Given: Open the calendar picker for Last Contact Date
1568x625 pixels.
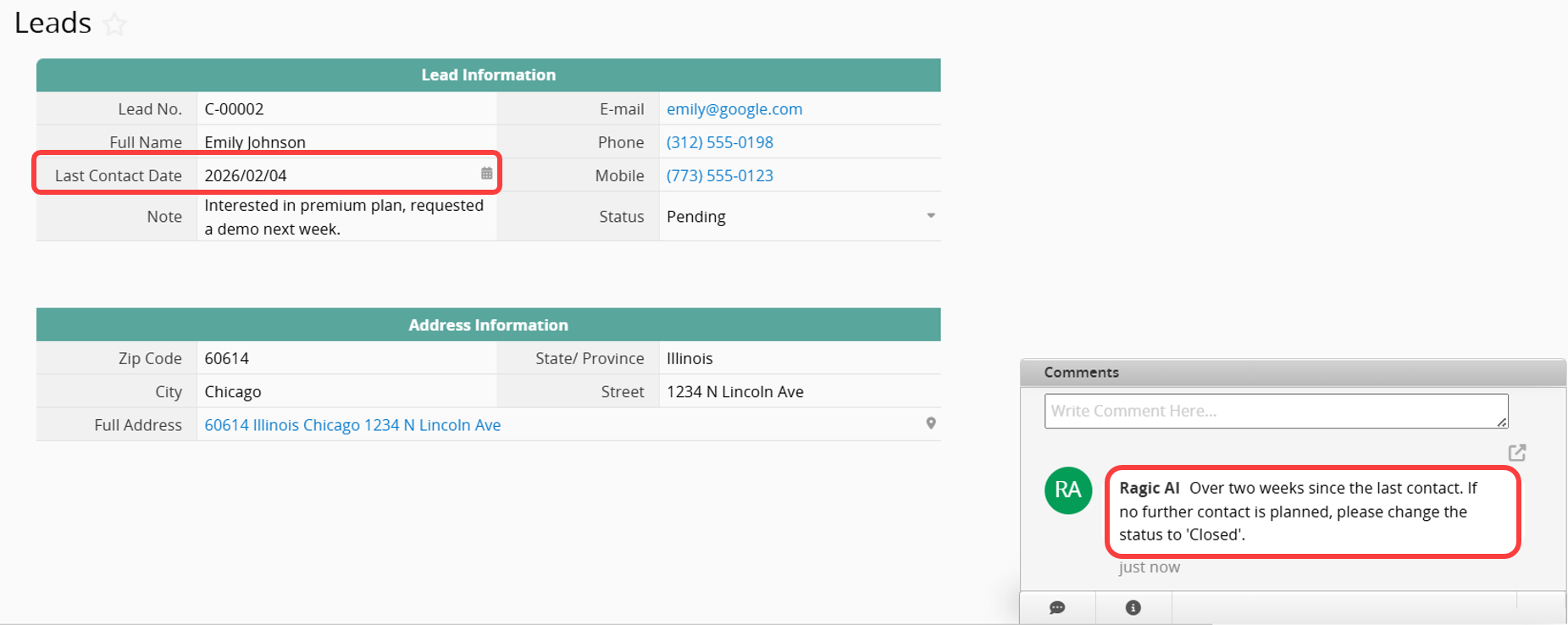Looking at the screenshot, I should point(486,174).
